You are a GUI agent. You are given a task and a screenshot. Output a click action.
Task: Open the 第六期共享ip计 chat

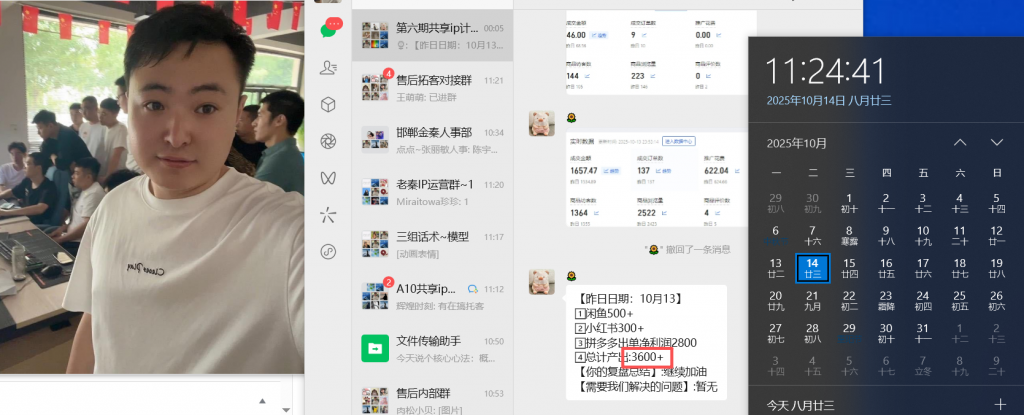(432, 36)
